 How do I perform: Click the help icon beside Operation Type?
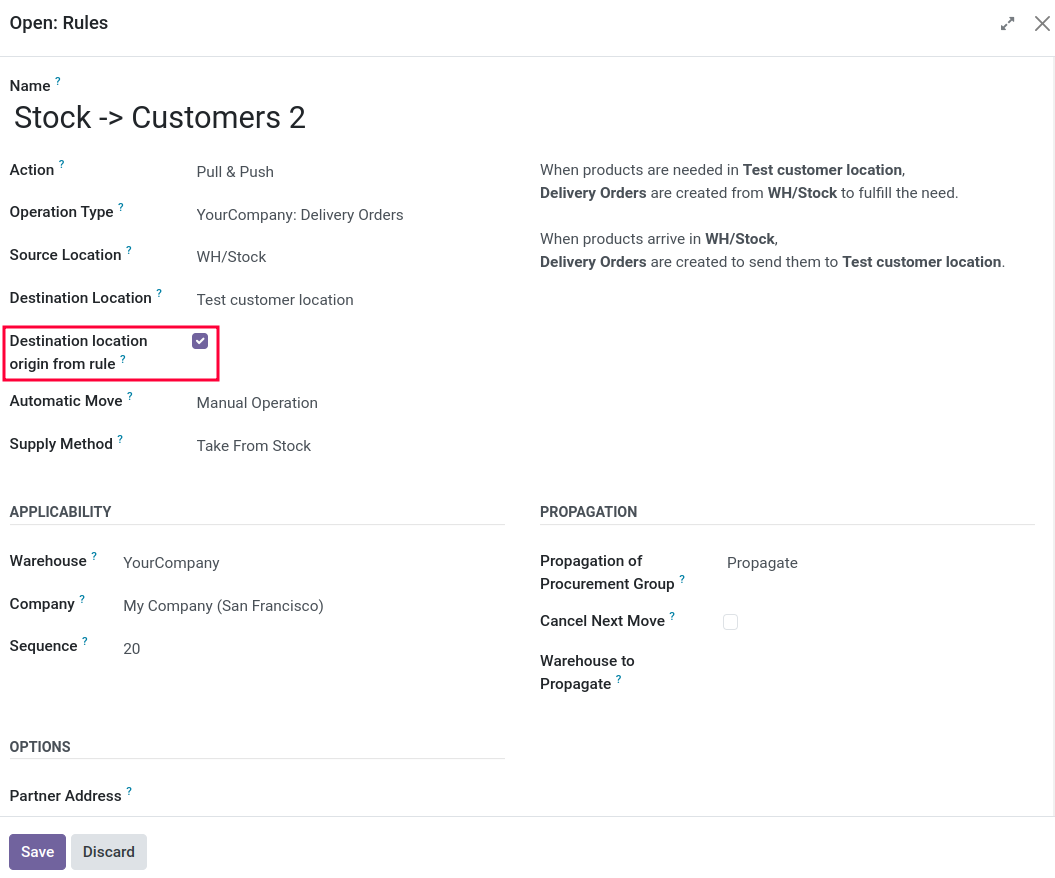pos(120,207)
